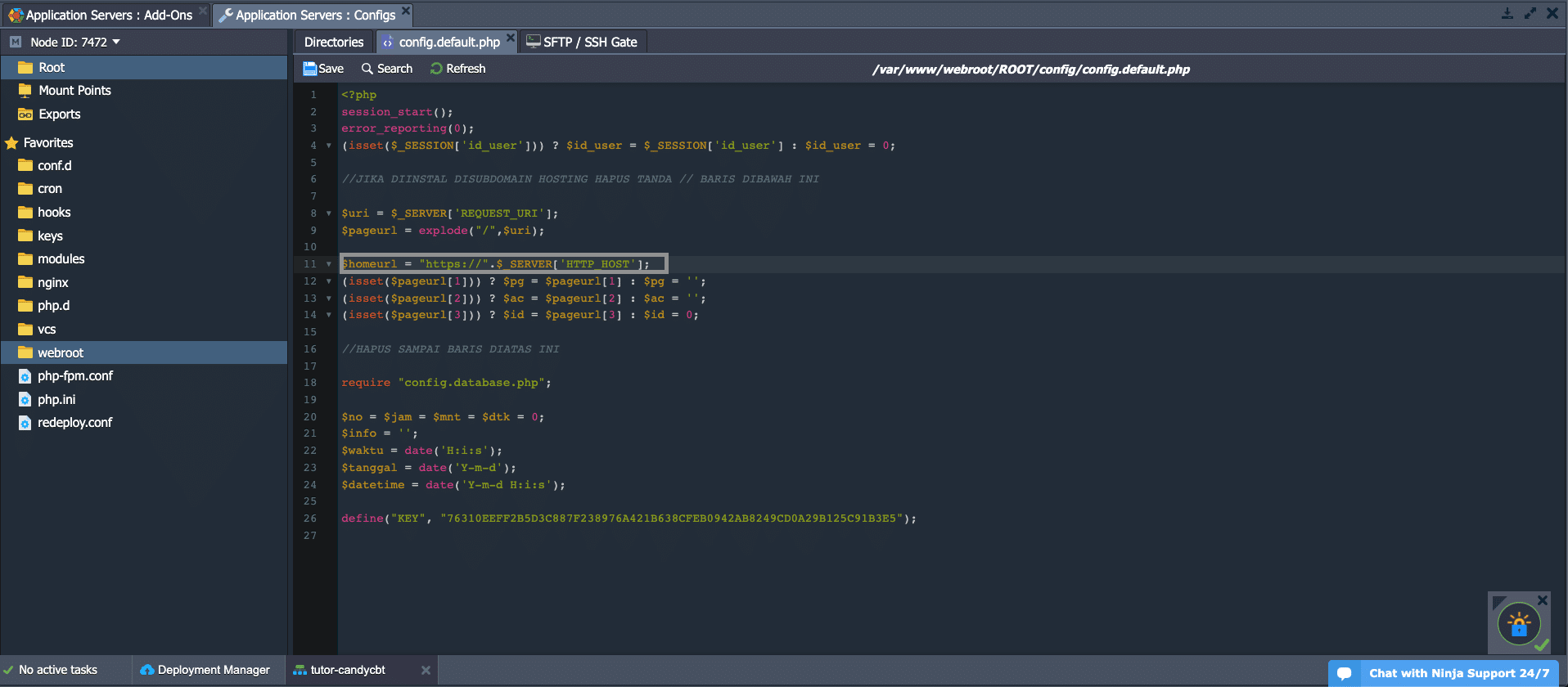This screenshot has height=687, width=1568.
Task: Click the php.ini file icon
Action: coord(25,399)
